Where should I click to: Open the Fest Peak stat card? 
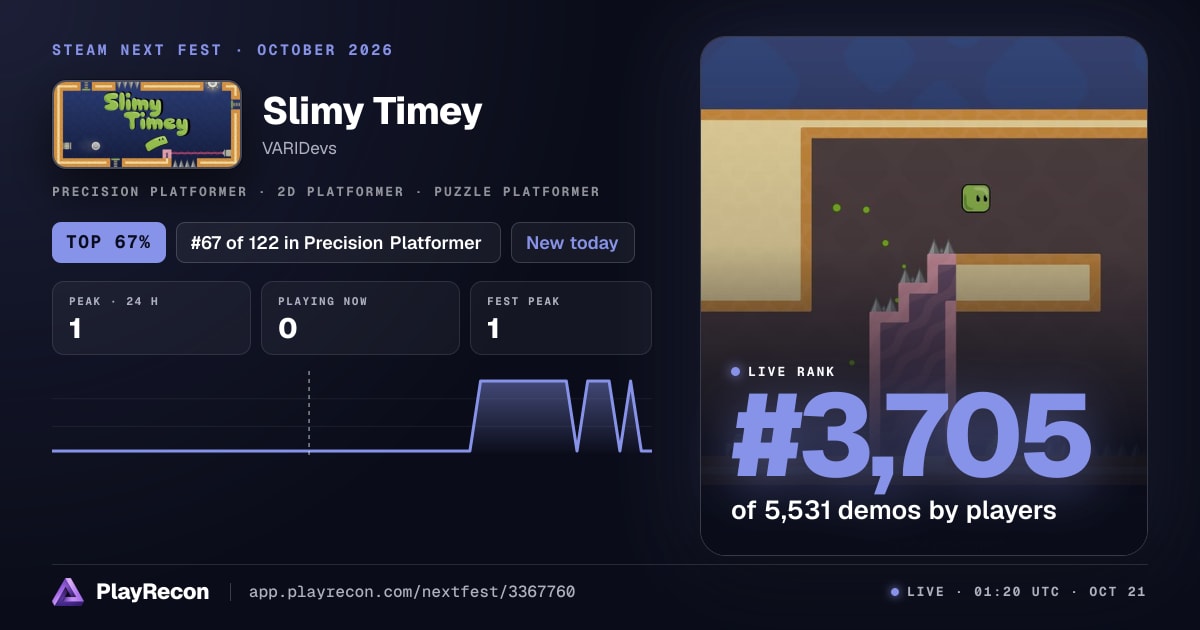pos(560,318)
